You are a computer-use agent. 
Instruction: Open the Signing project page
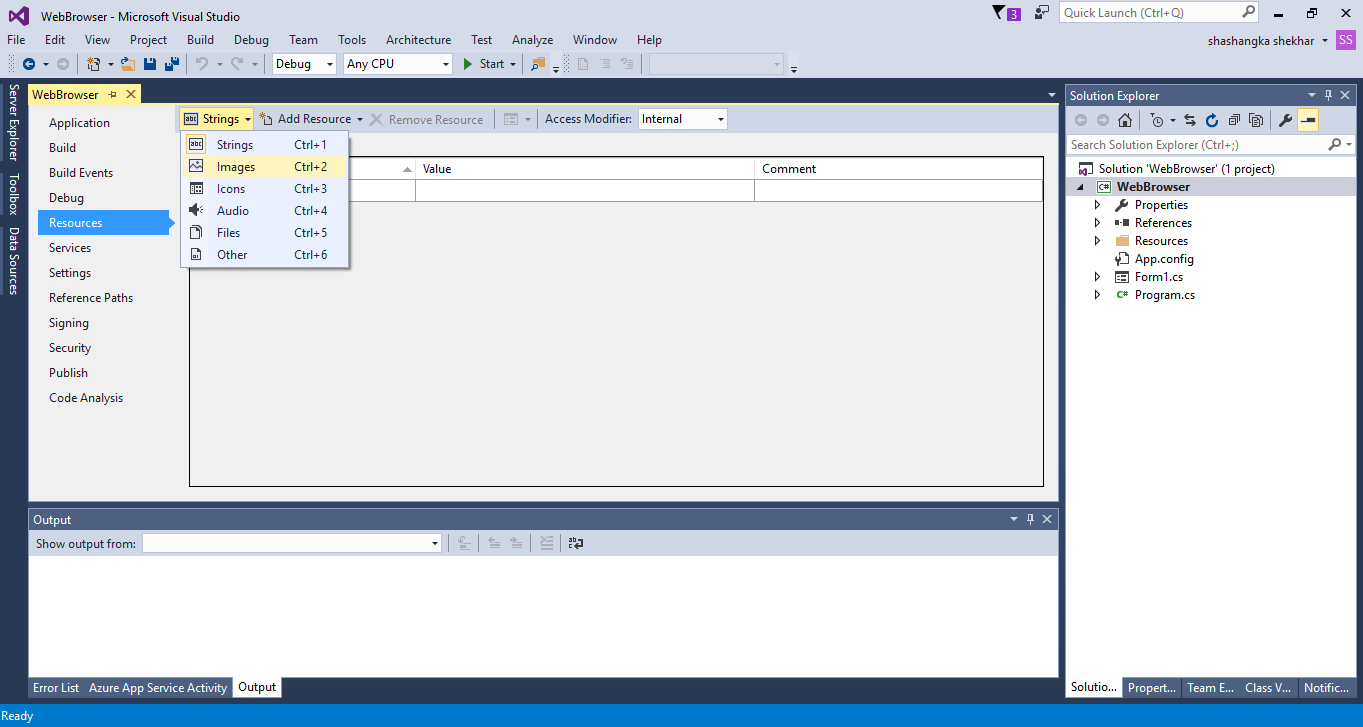(69, 323)
